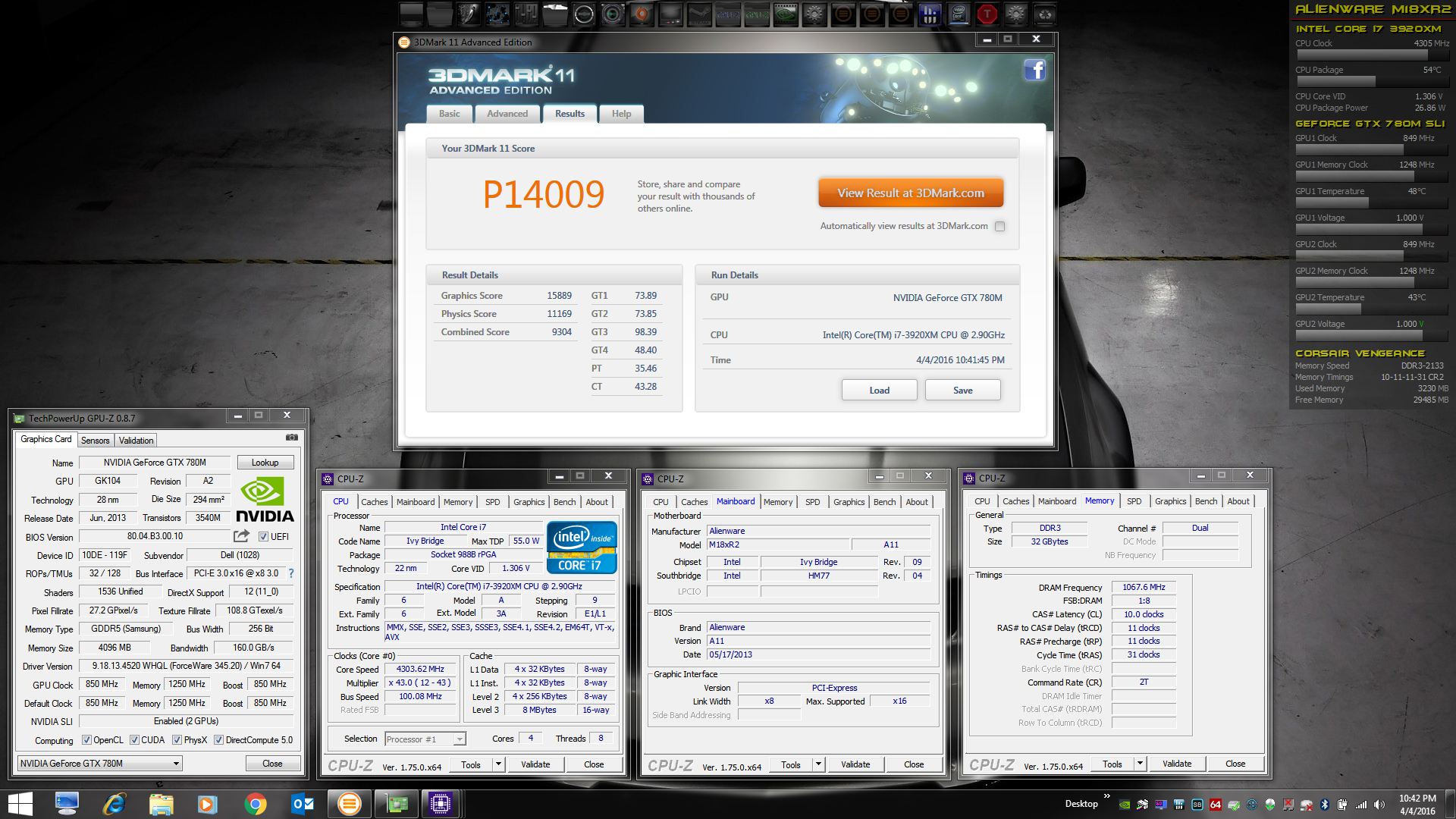Click the camera lens icon in the top dock

coord(613,14)
